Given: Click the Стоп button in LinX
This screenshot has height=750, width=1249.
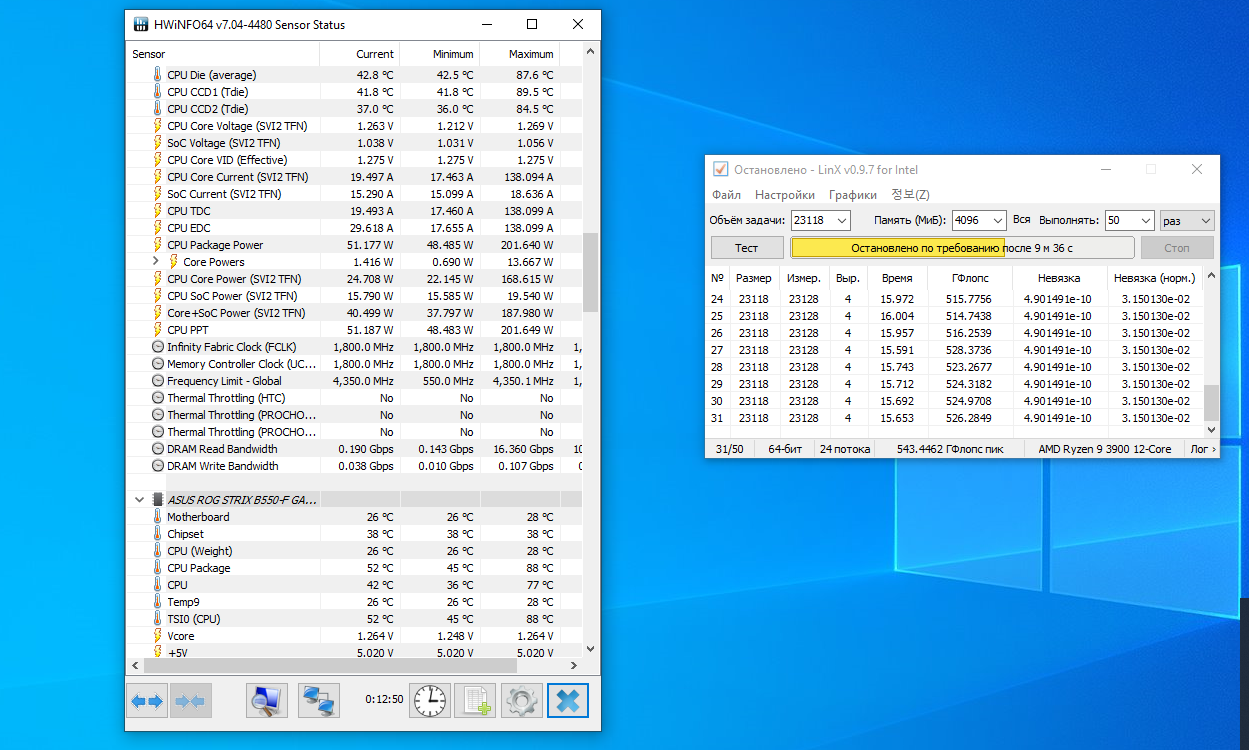Looking at the screenshot, I should (1177, 248).
